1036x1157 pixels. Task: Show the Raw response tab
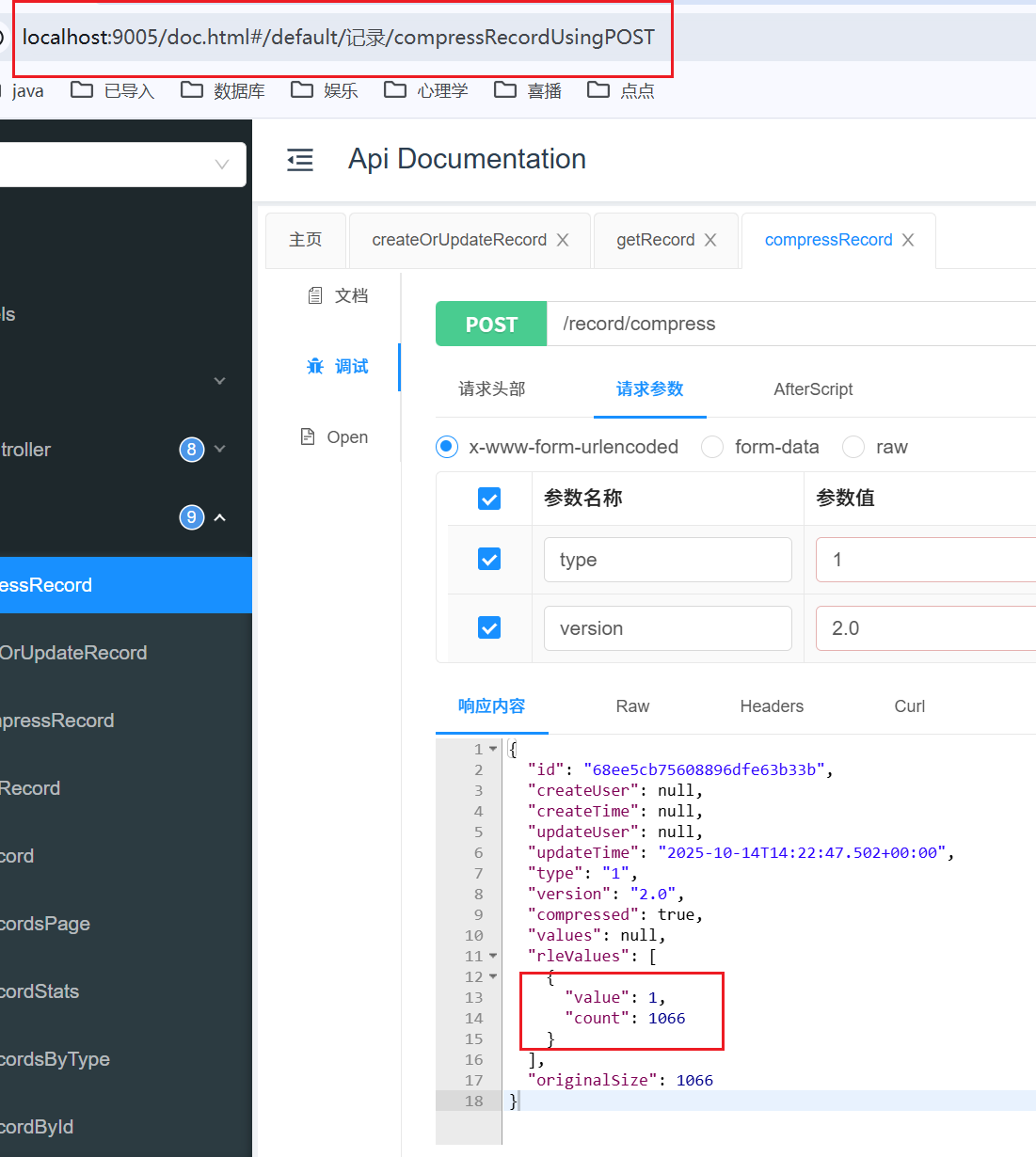tap(632, 705)
